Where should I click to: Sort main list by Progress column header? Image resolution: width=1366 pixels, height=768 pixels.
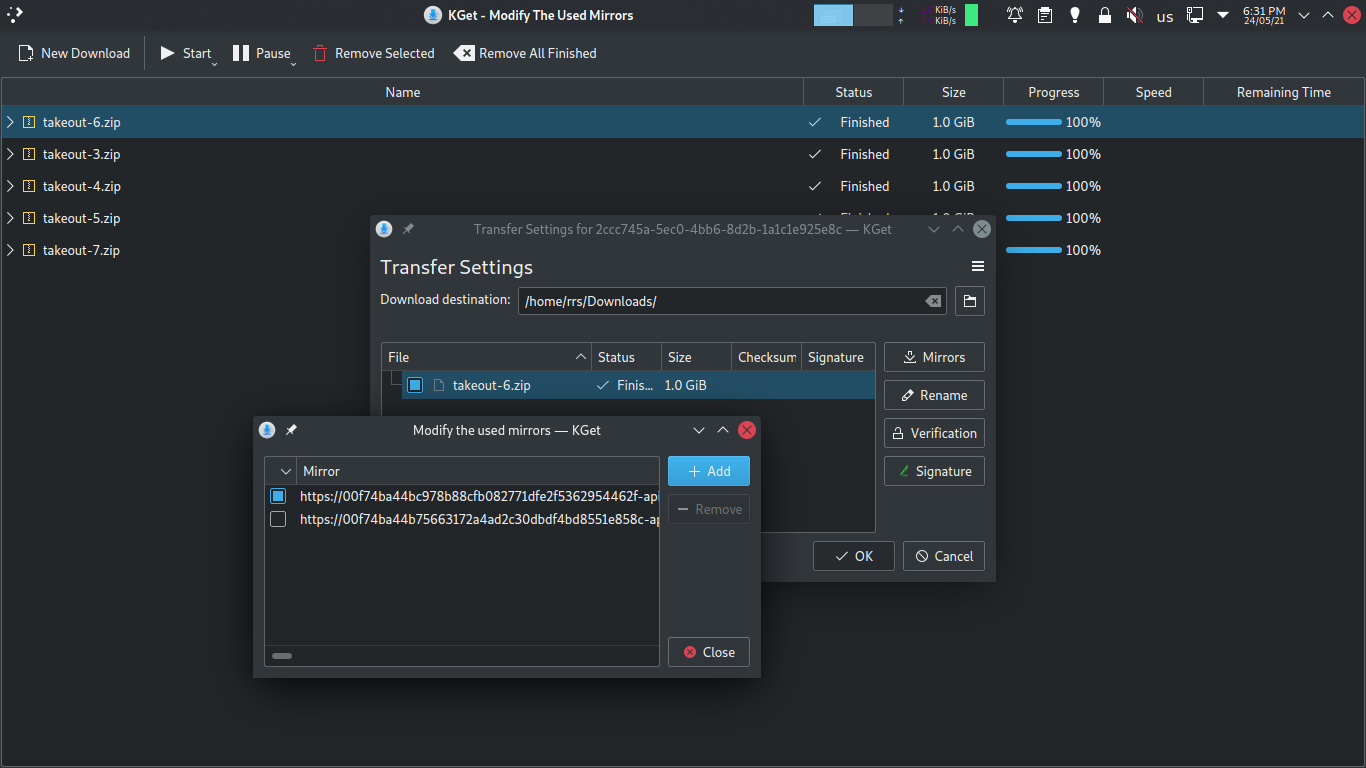[x=1053, y=92]
